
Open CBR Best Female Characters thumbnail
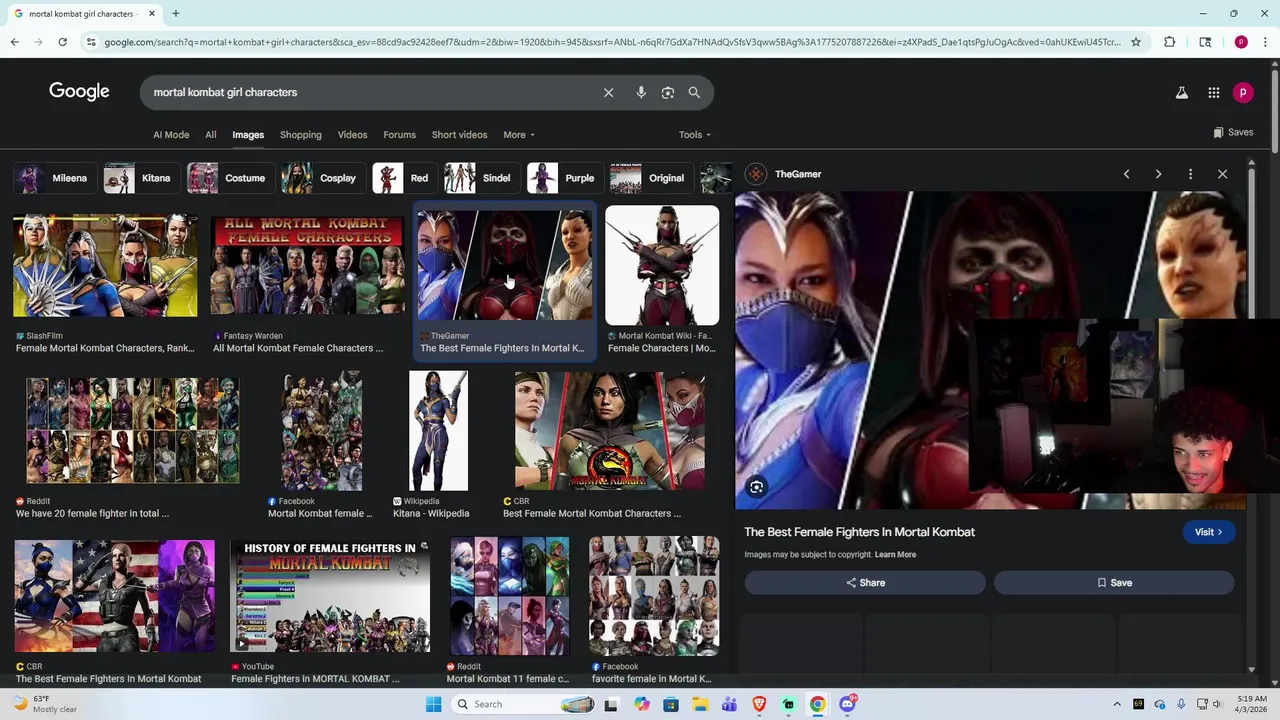610,431
